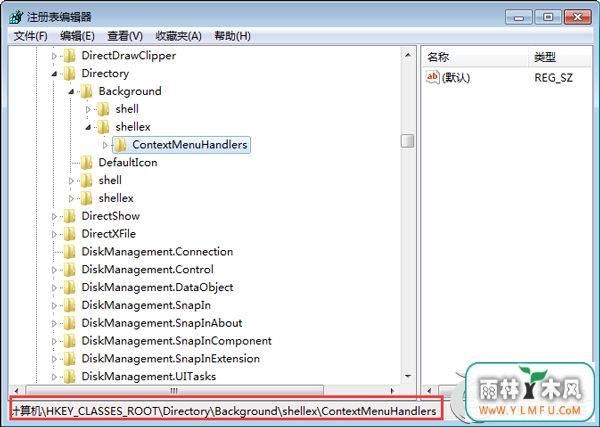
Task: Expand the DiskManagement.SnapInAbout key
Action: point(54,324)
